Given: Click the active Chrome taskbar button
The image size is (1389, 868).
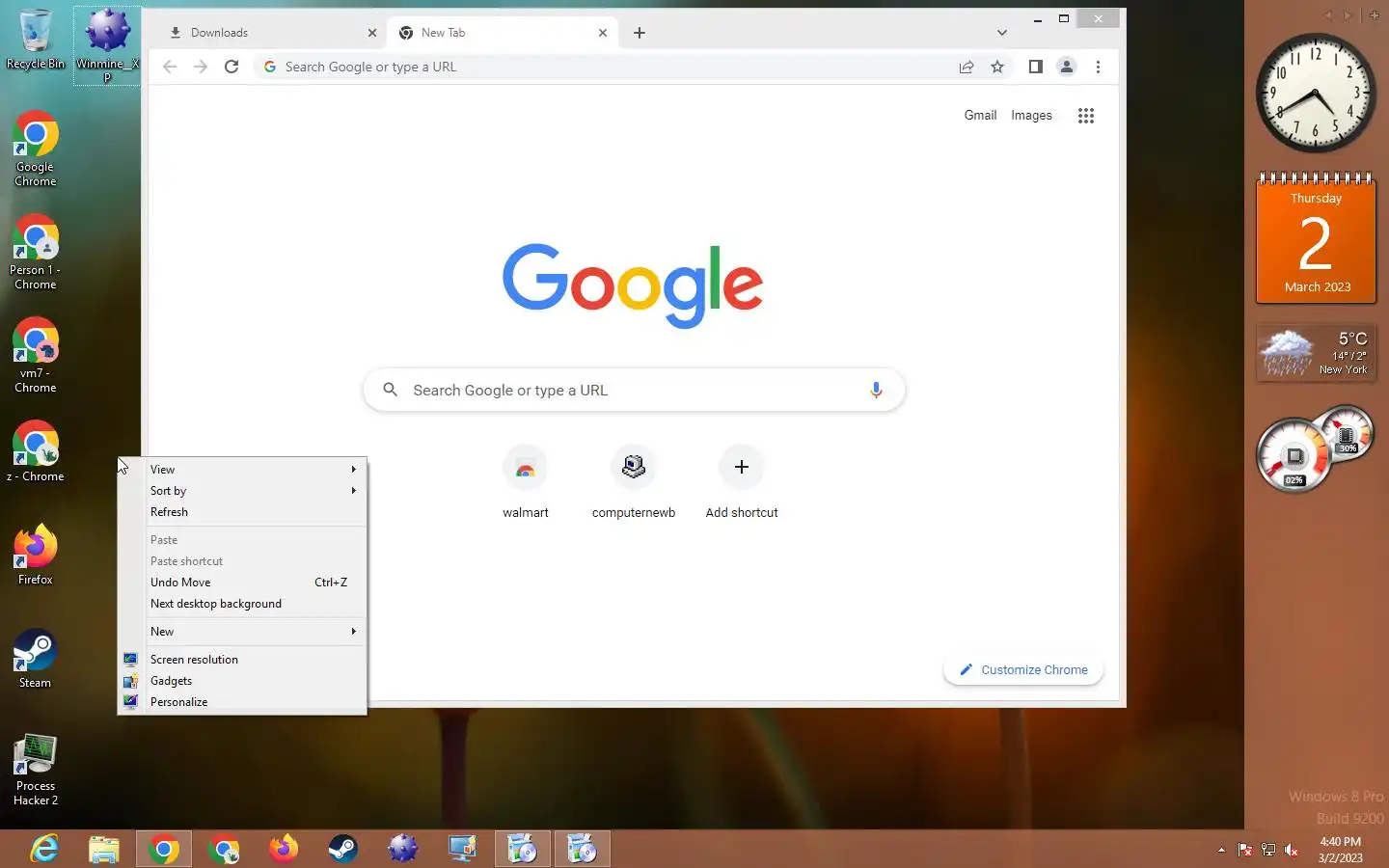Looking at the screenshot, I should pos(164,849).
